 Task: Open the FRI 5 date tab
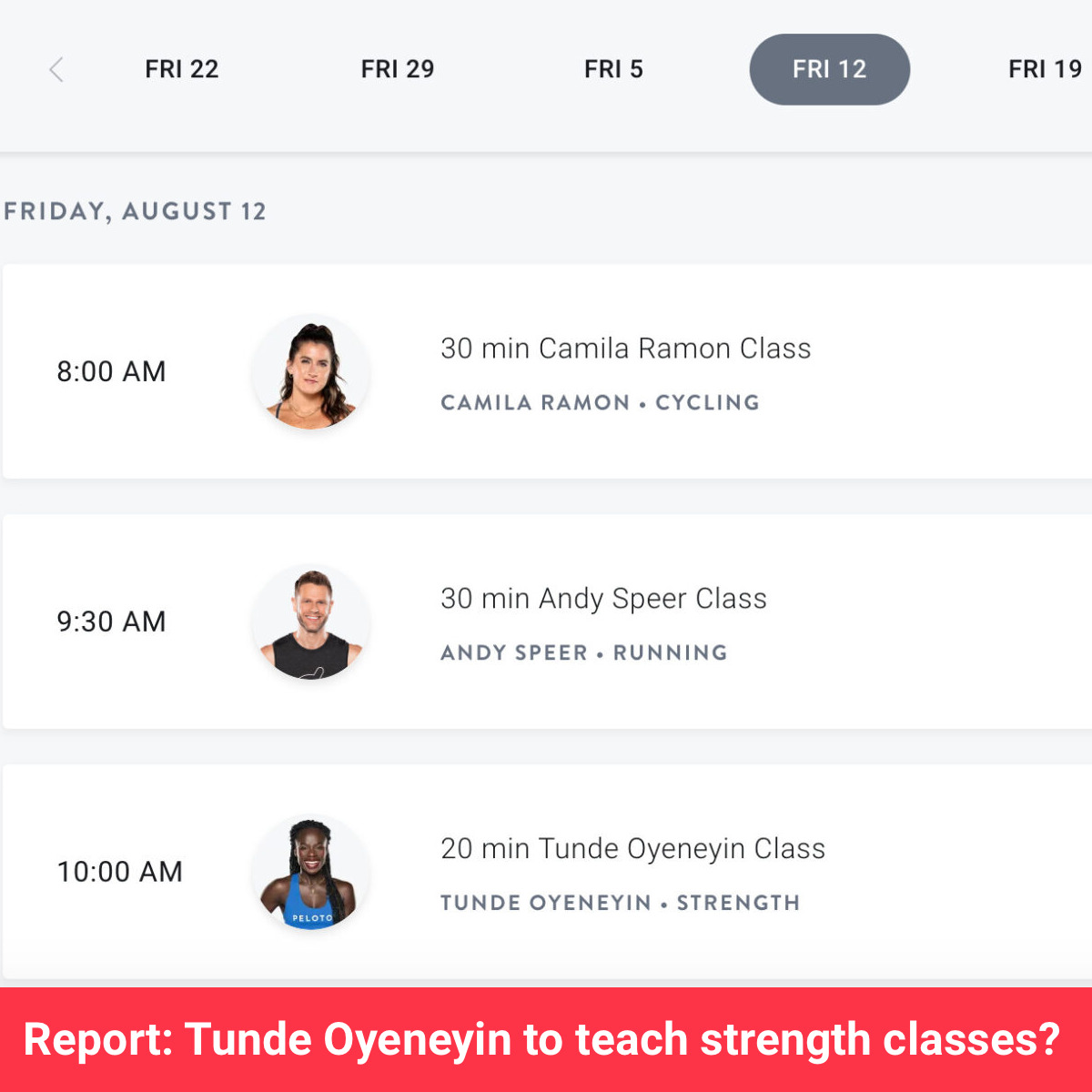[x=613, y=69]
